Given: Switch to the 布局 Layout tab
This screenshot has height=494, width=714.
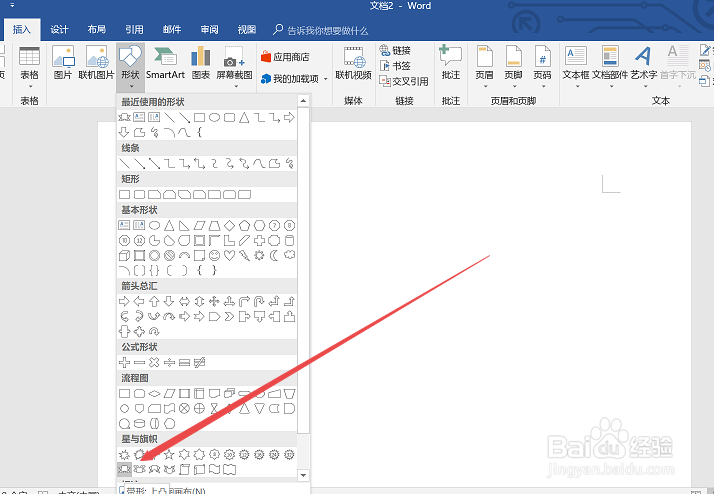Looking at the screenshot, I should pos(97,30).
